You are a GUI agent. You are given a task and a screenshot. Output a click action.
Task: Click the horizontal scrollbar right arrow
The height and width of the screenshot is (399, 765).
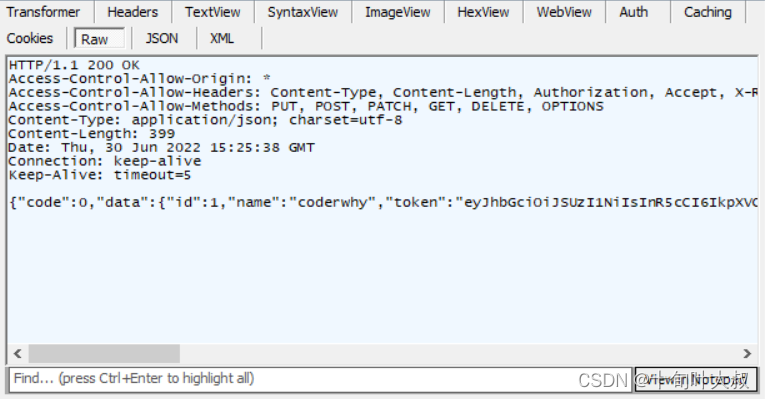tap(747, 354)
